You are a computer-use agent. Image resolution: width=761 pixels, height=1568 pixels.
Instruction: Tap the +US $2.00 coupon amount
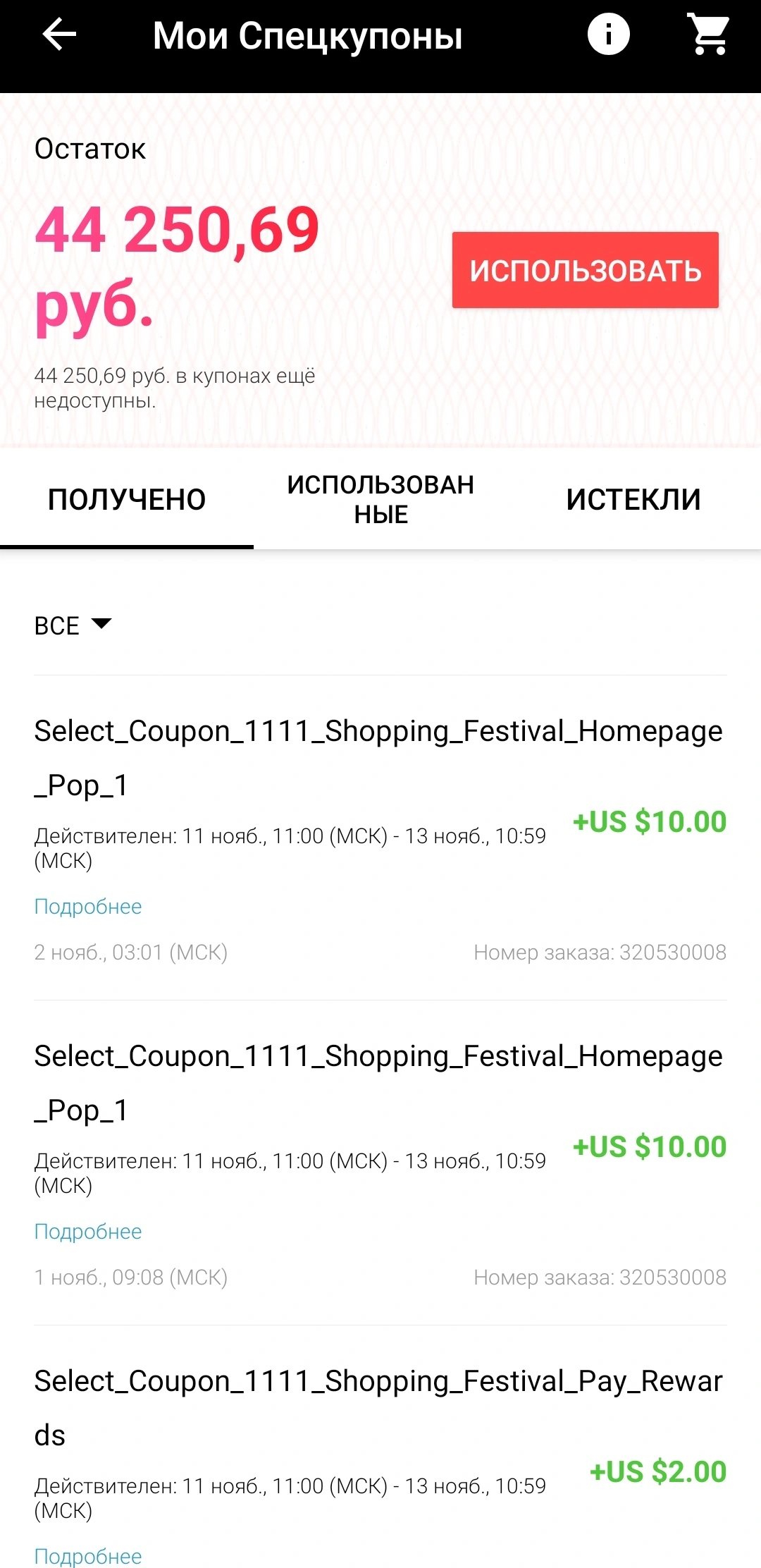tap(658, 1471)
